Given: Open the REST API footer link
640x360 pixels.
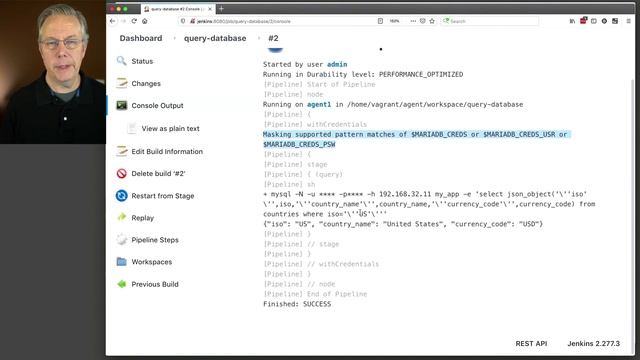Looking at the screenshot, I should (531, 343).
